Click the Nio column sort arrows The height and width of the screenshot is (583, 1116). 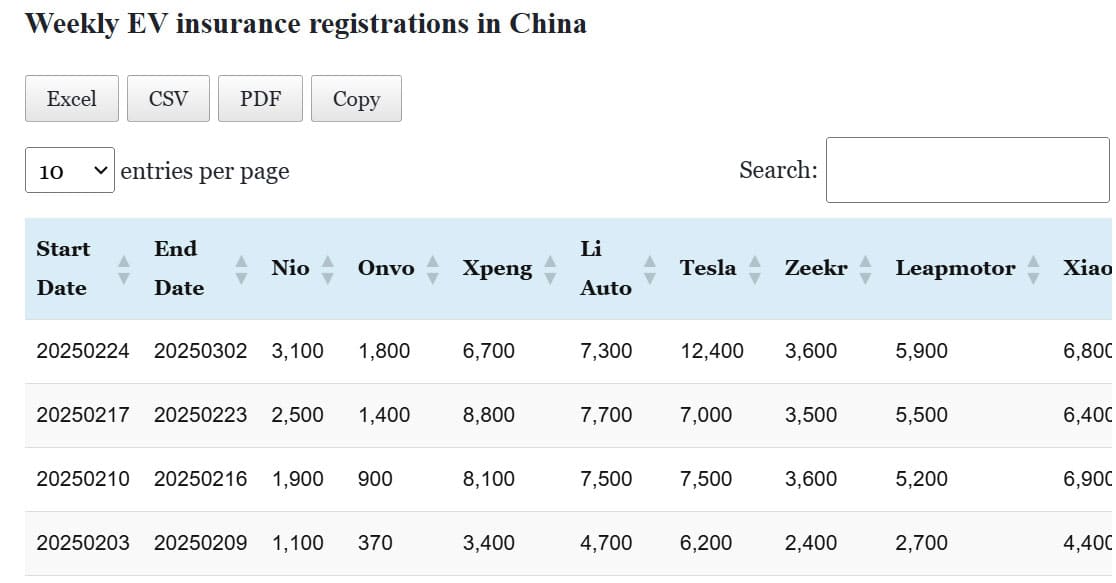[328, 268]
